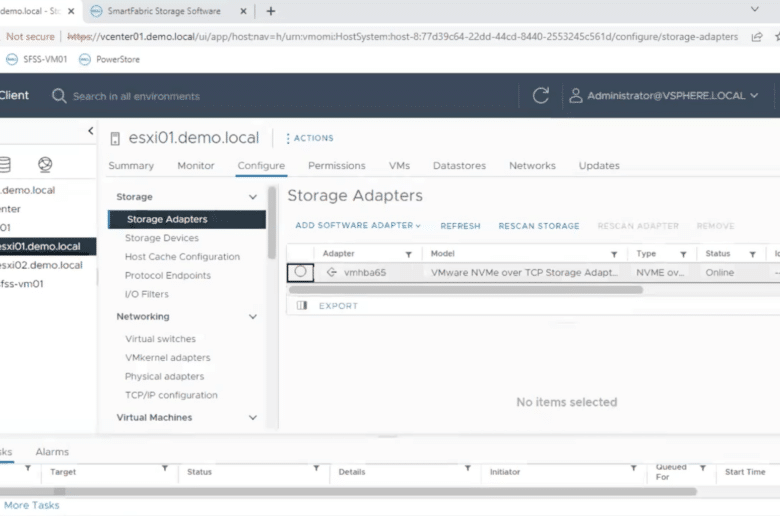780x516 pixels.
Task: Click tasks Status column filter icon
Action: point(316,468)
